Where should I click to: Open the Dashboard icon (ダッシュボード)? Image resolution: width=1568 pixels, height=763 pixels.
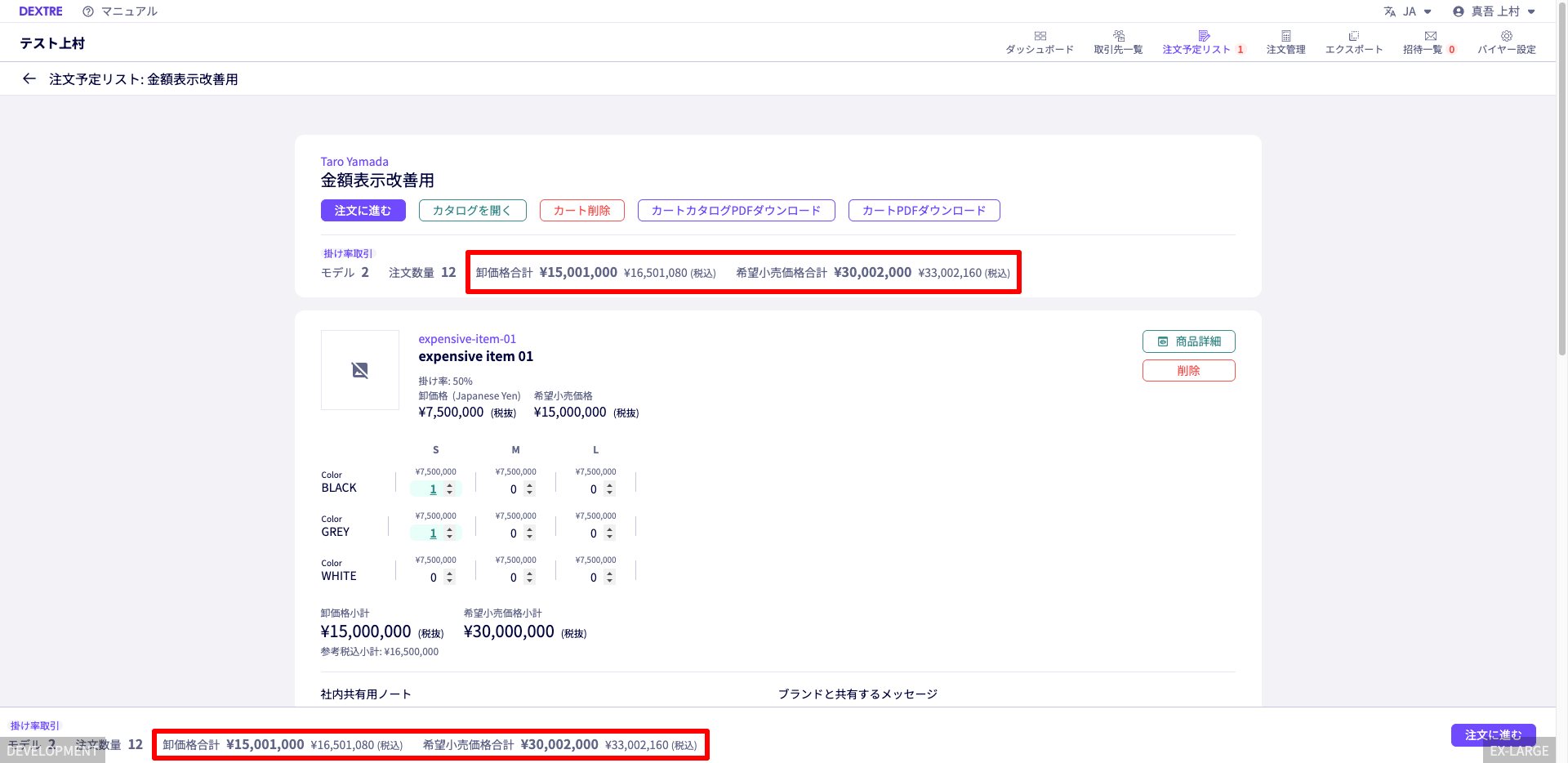1040,36
